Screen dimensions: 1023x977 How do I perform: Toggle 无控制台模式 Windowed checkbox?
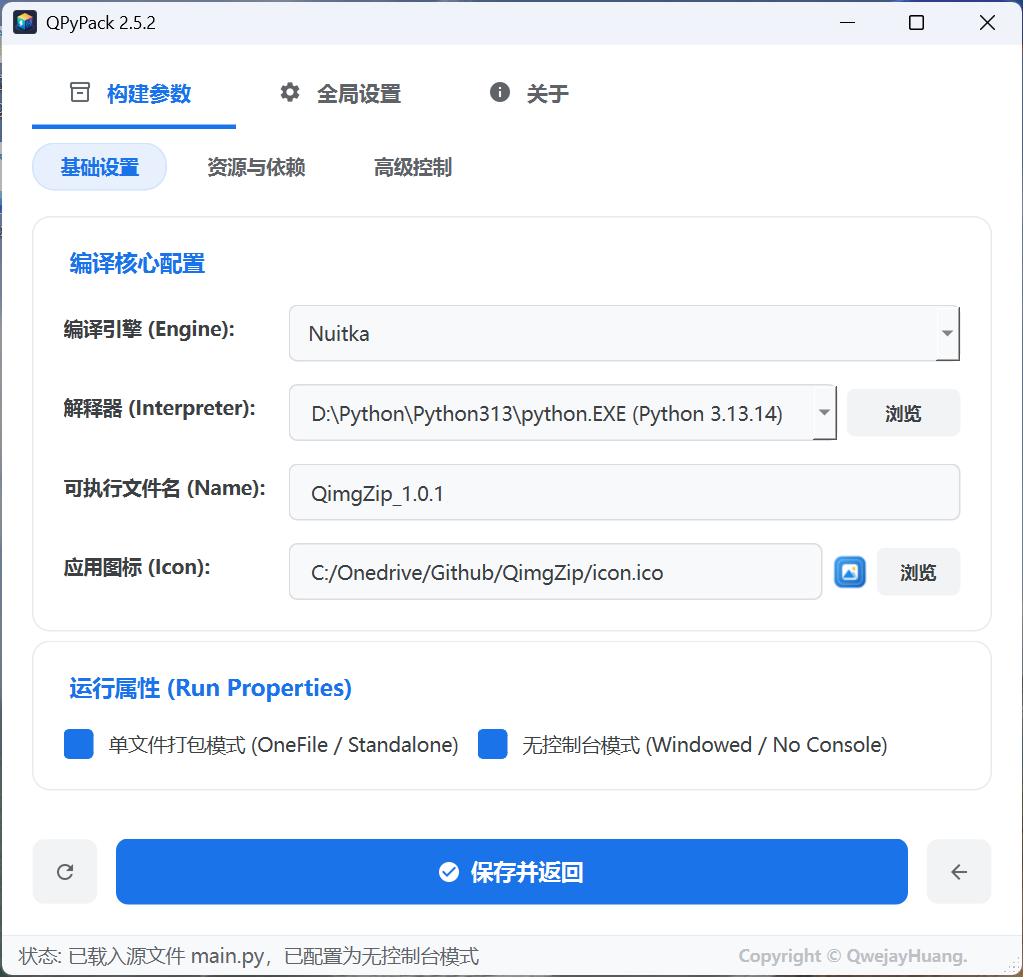[x=493, y=744]
